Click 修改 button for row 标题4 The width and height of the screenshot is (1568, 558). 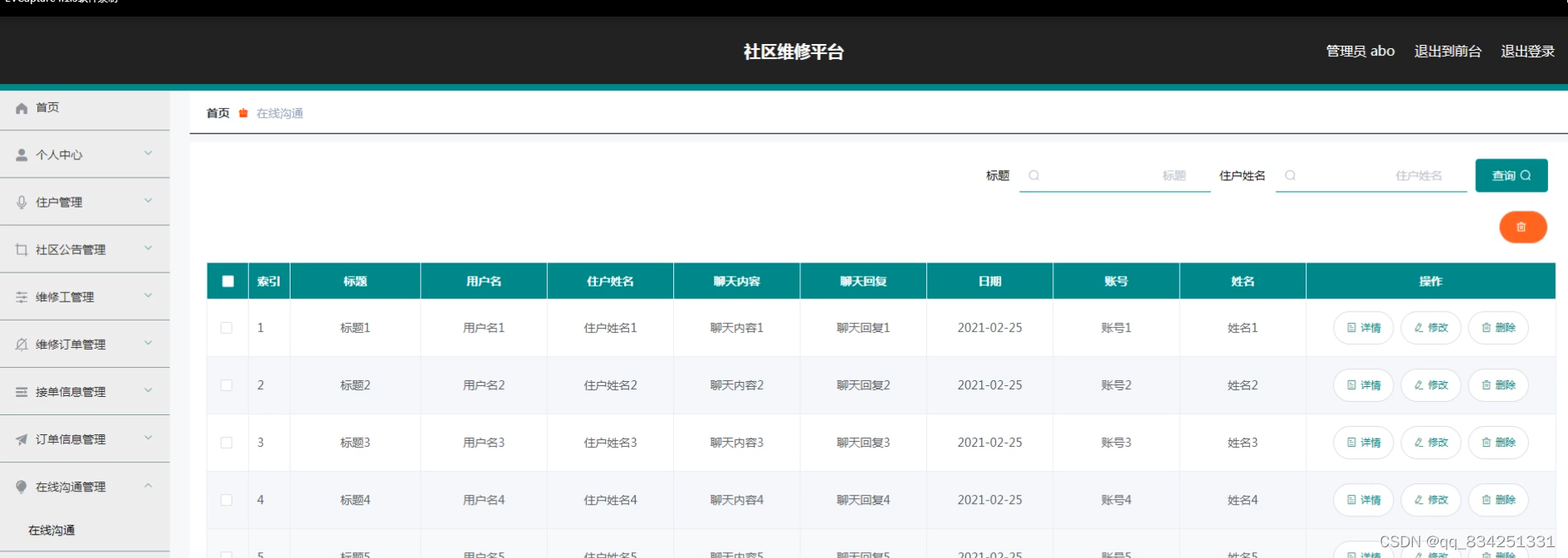1430,500
